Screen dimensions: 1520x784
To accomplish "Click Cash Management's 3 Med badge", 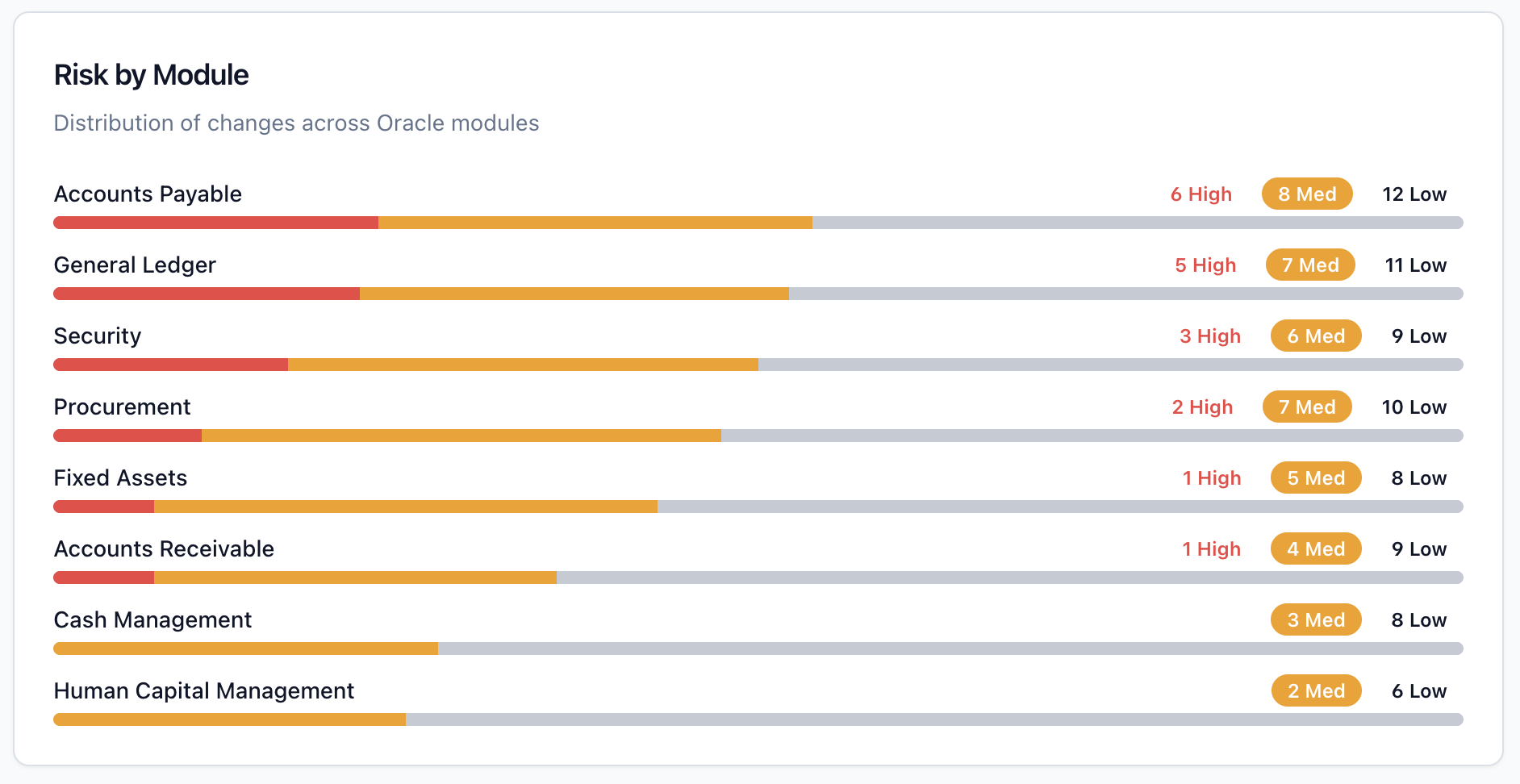I will coord(1316,620).
